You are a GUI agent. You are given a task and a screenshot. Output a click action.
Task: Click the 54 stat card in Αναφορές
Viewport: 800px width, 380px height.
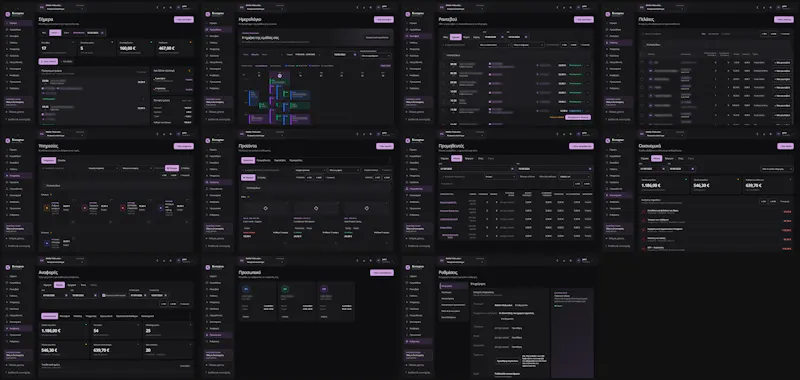[x=117, y=330]
